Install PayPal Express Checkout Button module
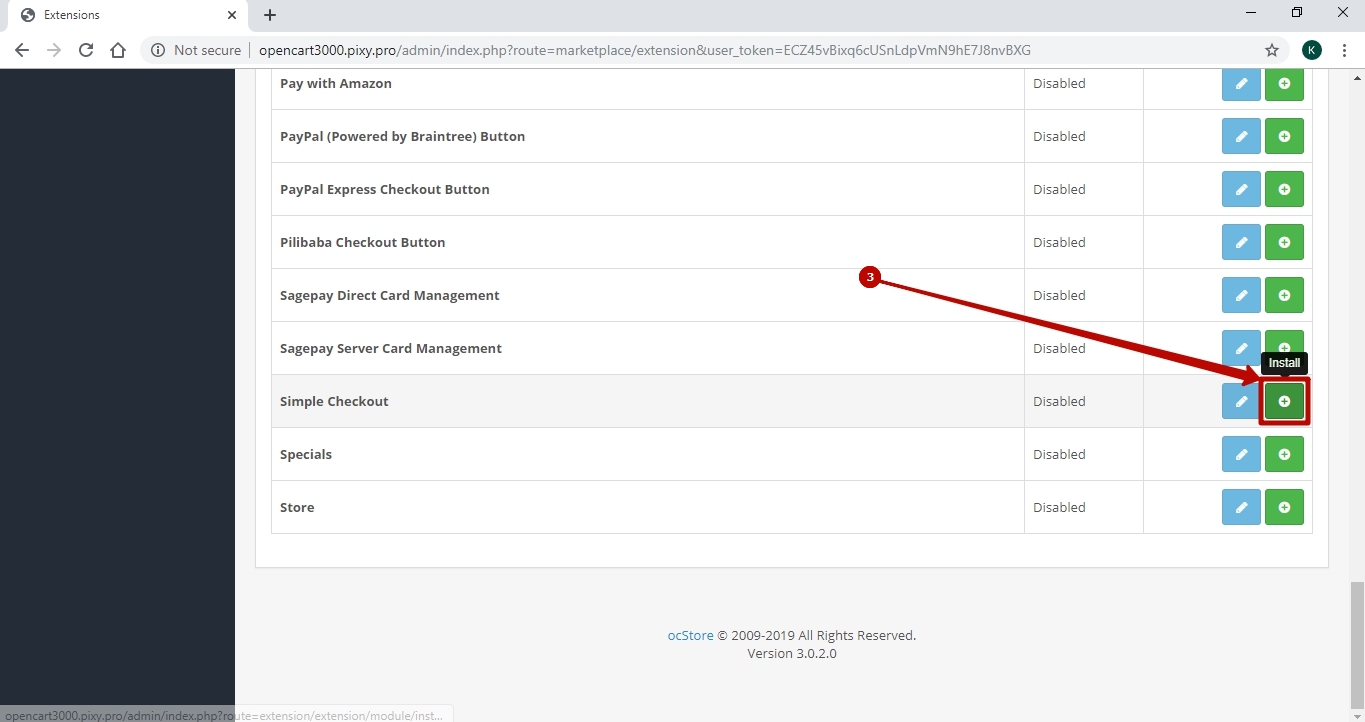The width and height of the screenshot is (1365, 722). (x=1284, y=189)
